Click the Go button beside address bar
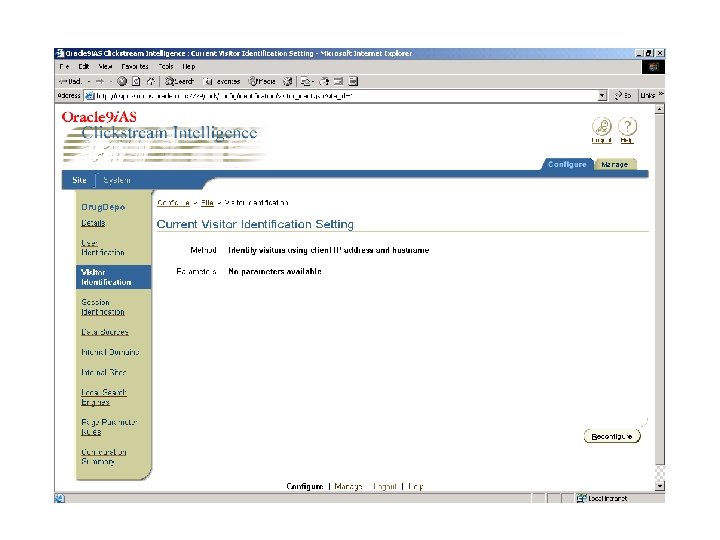 click(623, 96)
